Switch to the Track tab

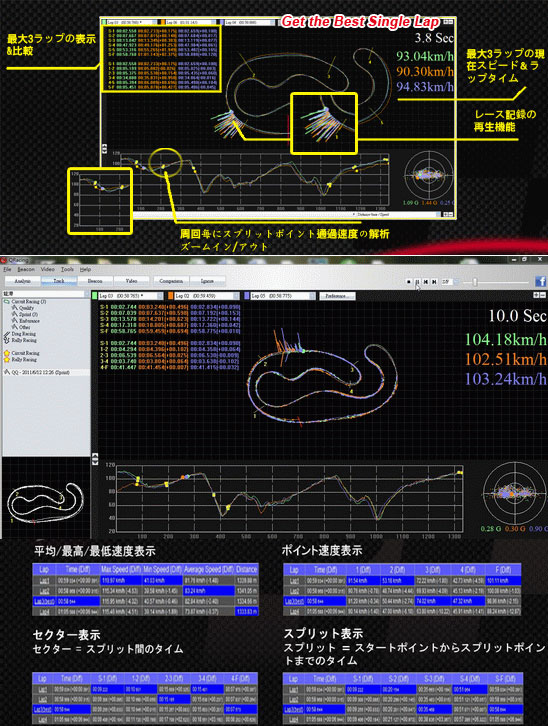pyautogui.click(x=59, y=281)
